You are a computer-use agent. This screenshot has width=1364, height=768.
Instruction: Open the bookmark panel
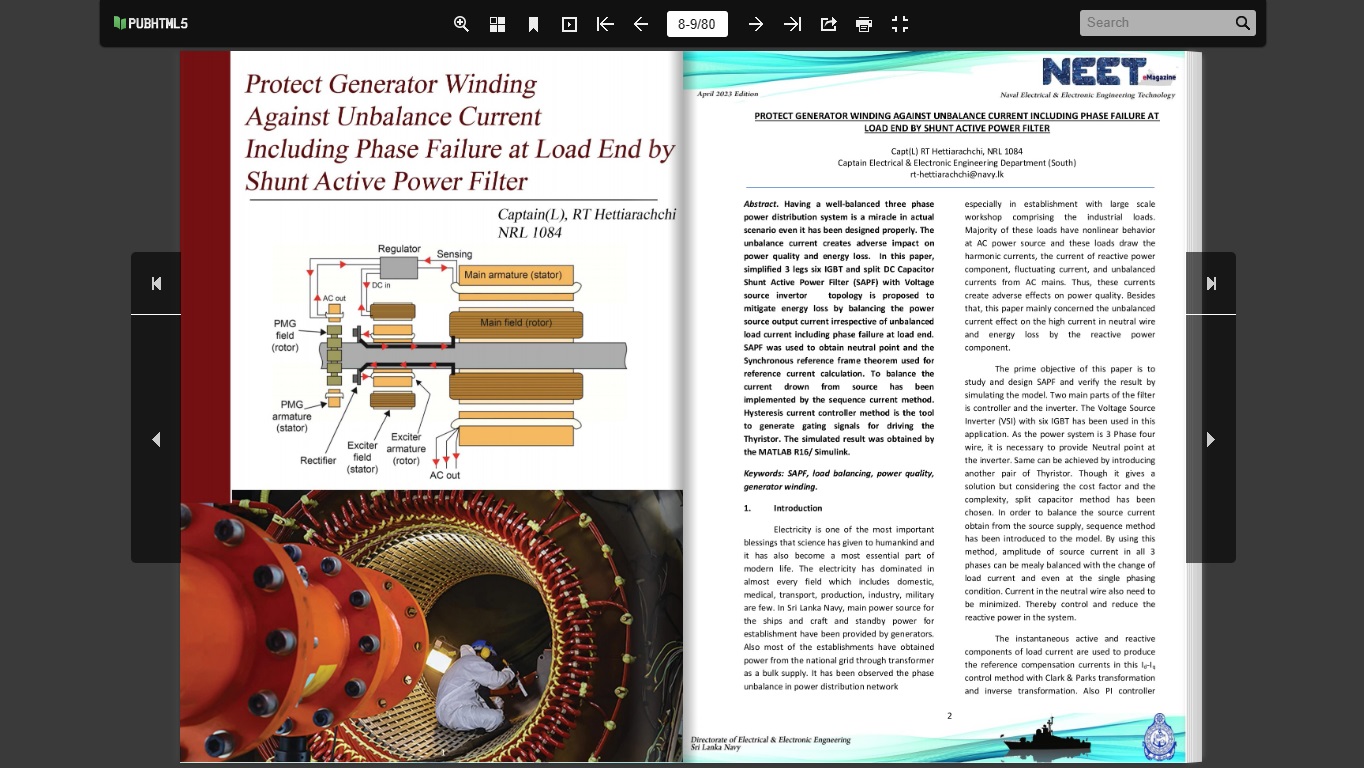[533, 24]
